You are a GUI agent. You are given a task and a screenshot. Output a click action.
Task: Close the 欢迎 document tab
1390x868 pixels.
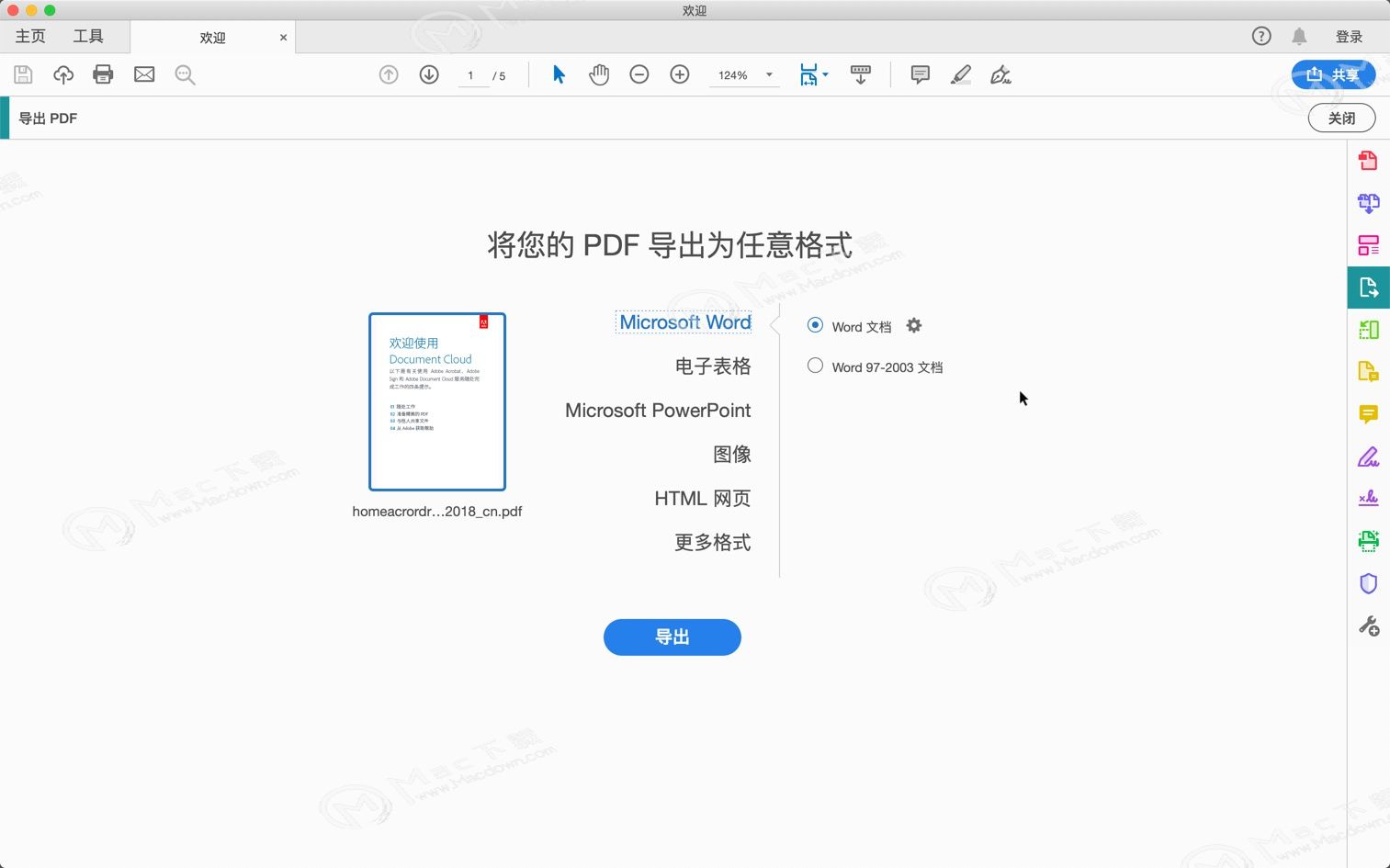click(283, 38)
